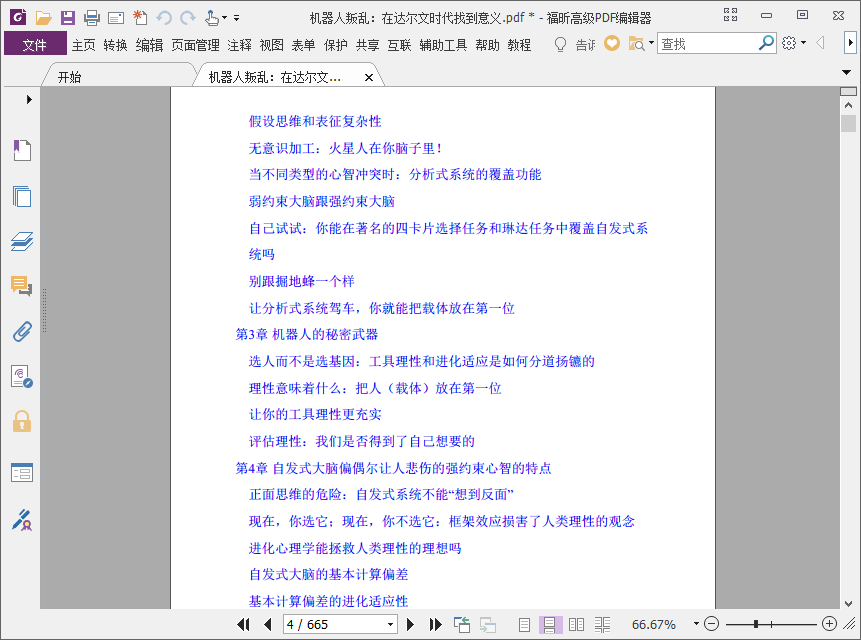Click the folder search icon

[x=636, y=43]
